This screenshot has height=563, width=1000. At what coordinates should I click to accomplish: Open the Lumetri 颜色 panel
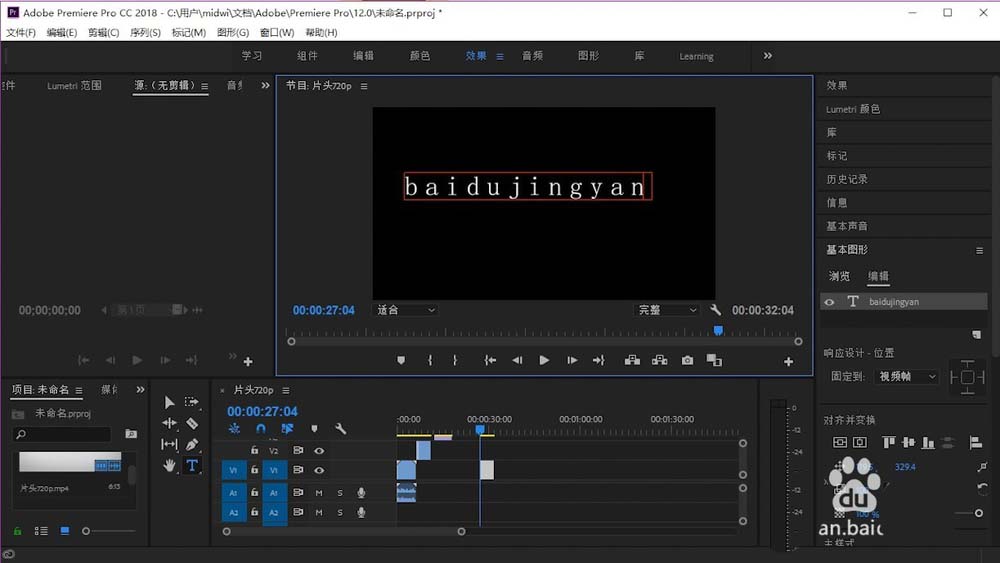pos(853,109)
